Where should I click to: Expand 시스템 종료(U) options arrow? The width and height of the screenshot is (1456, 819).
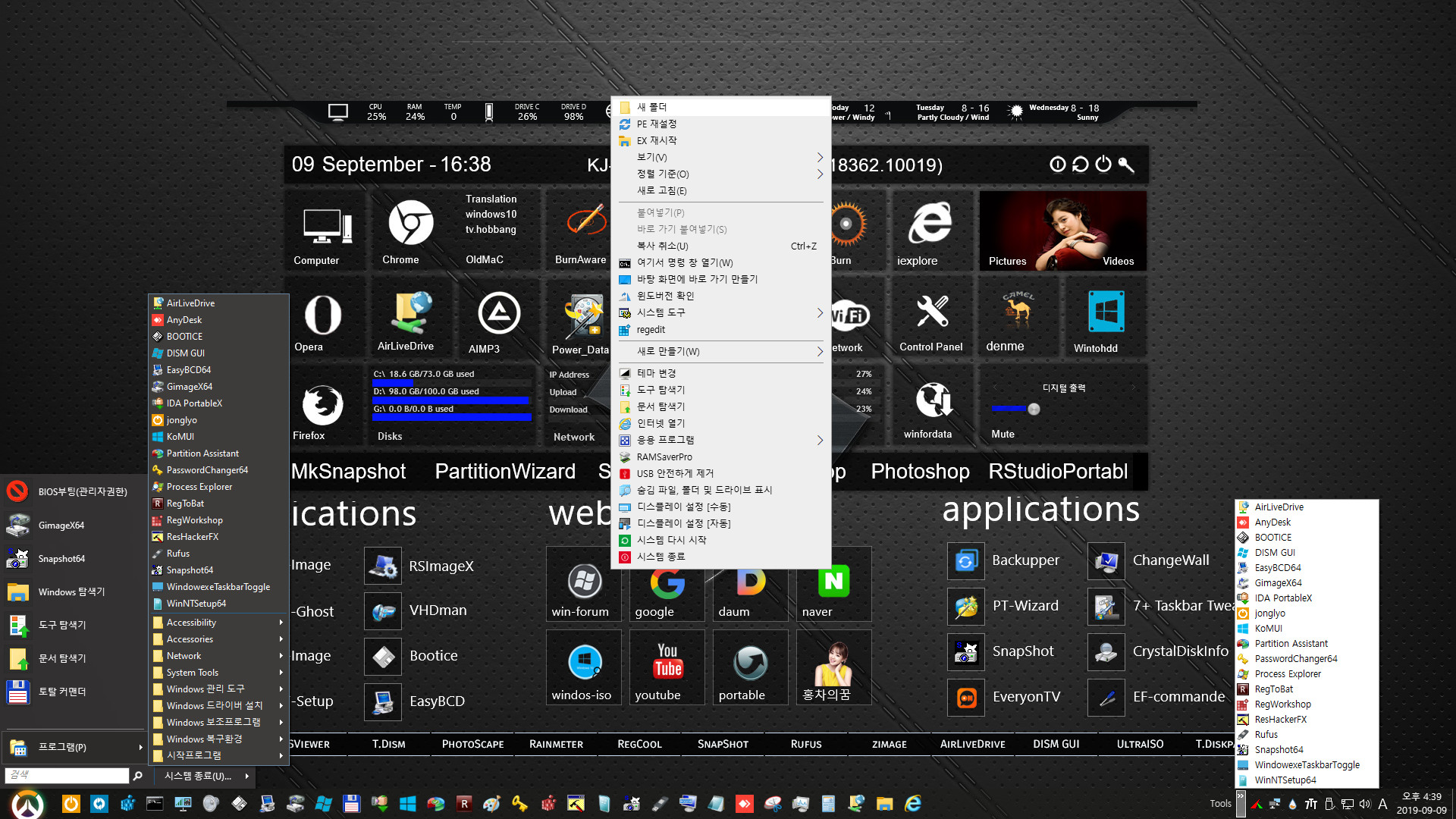[247, 776]
